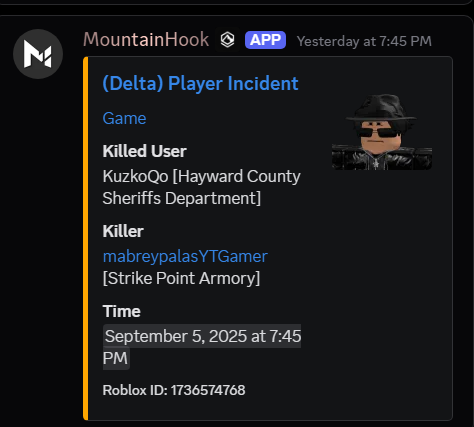The height and width of the screenshot is (427, 474).
Task: Follow the Game link in embed
Action: click(x=124, y=118)
